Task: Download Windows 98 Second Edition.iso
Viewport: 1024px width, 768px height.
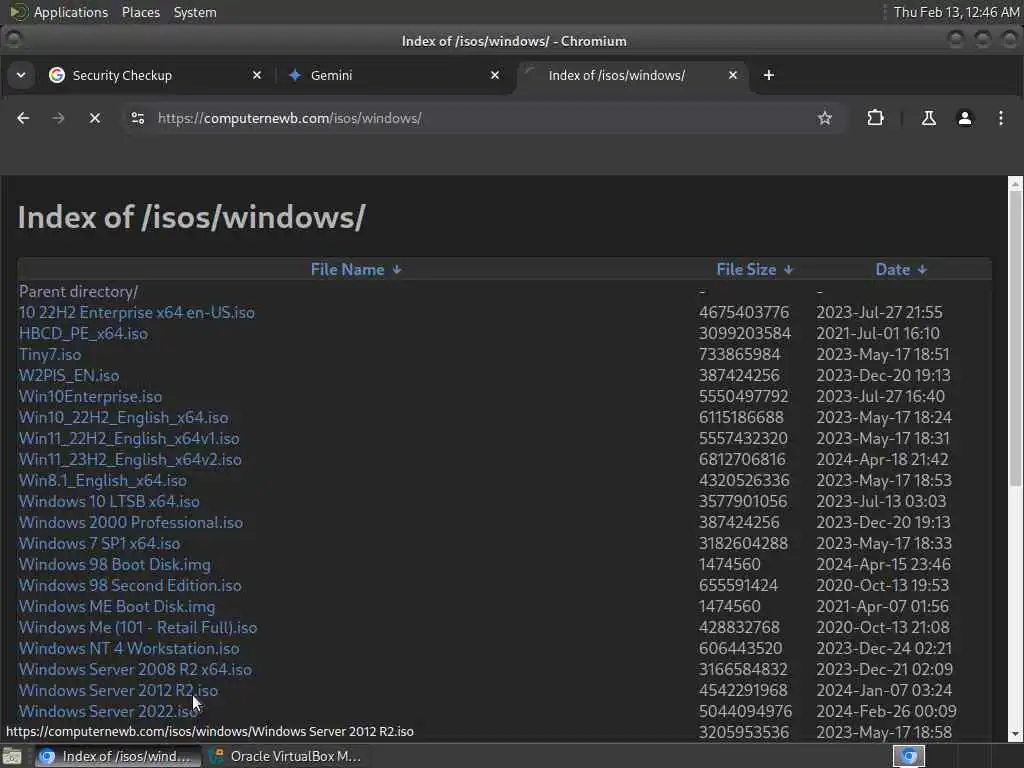Action: click(x=130, y=585)
